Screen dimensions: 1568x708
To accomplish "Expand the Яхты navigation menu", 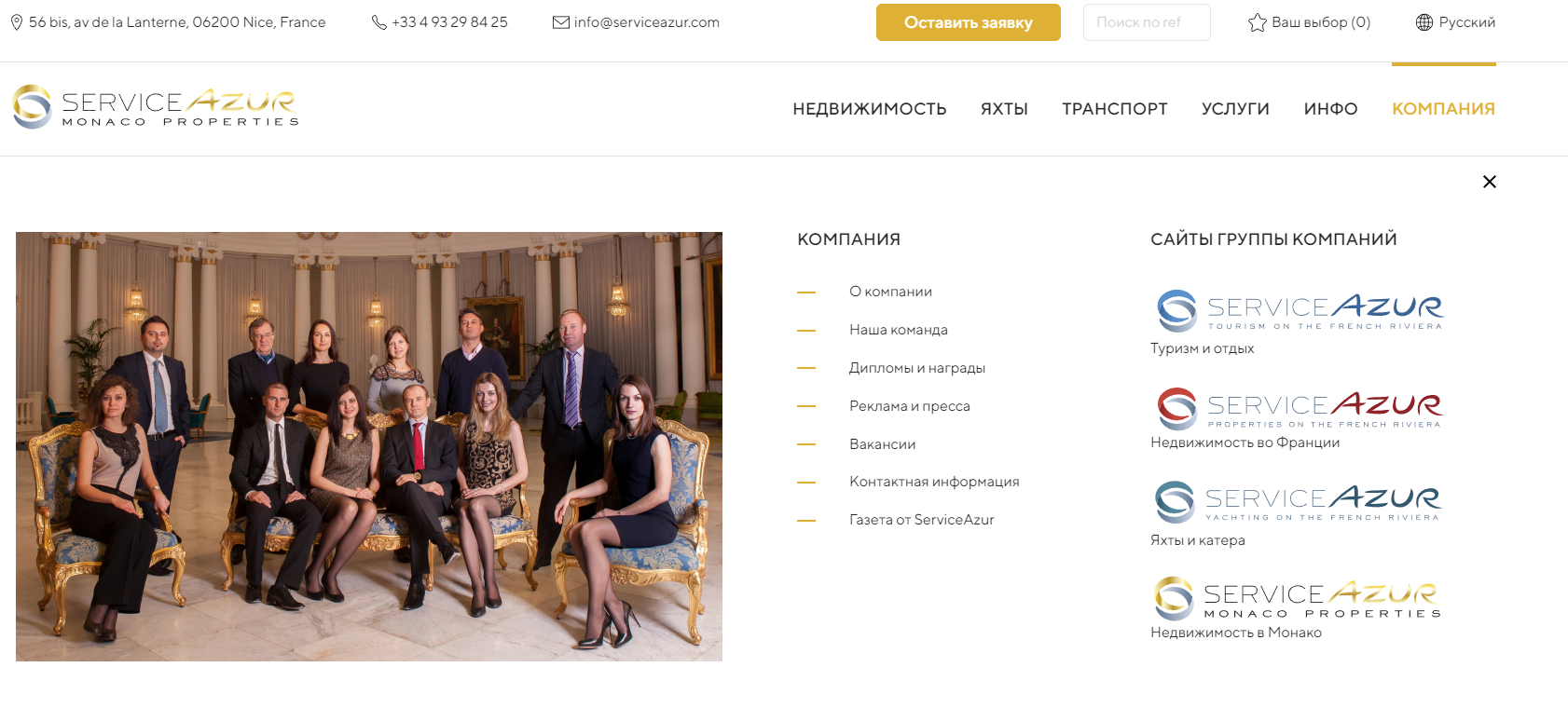I will coord(1004,109).
